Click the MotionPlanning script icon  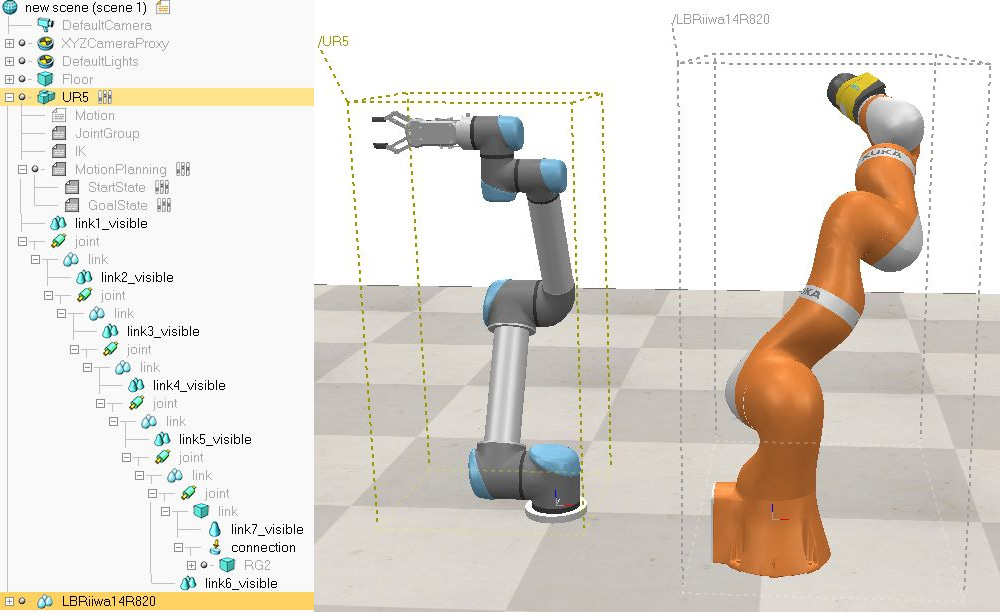point(59,169)
